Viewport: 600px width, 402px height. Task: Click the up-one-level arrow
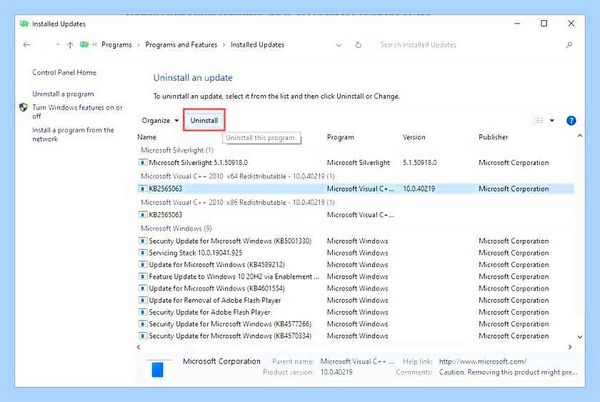click(x=70, y=45)
